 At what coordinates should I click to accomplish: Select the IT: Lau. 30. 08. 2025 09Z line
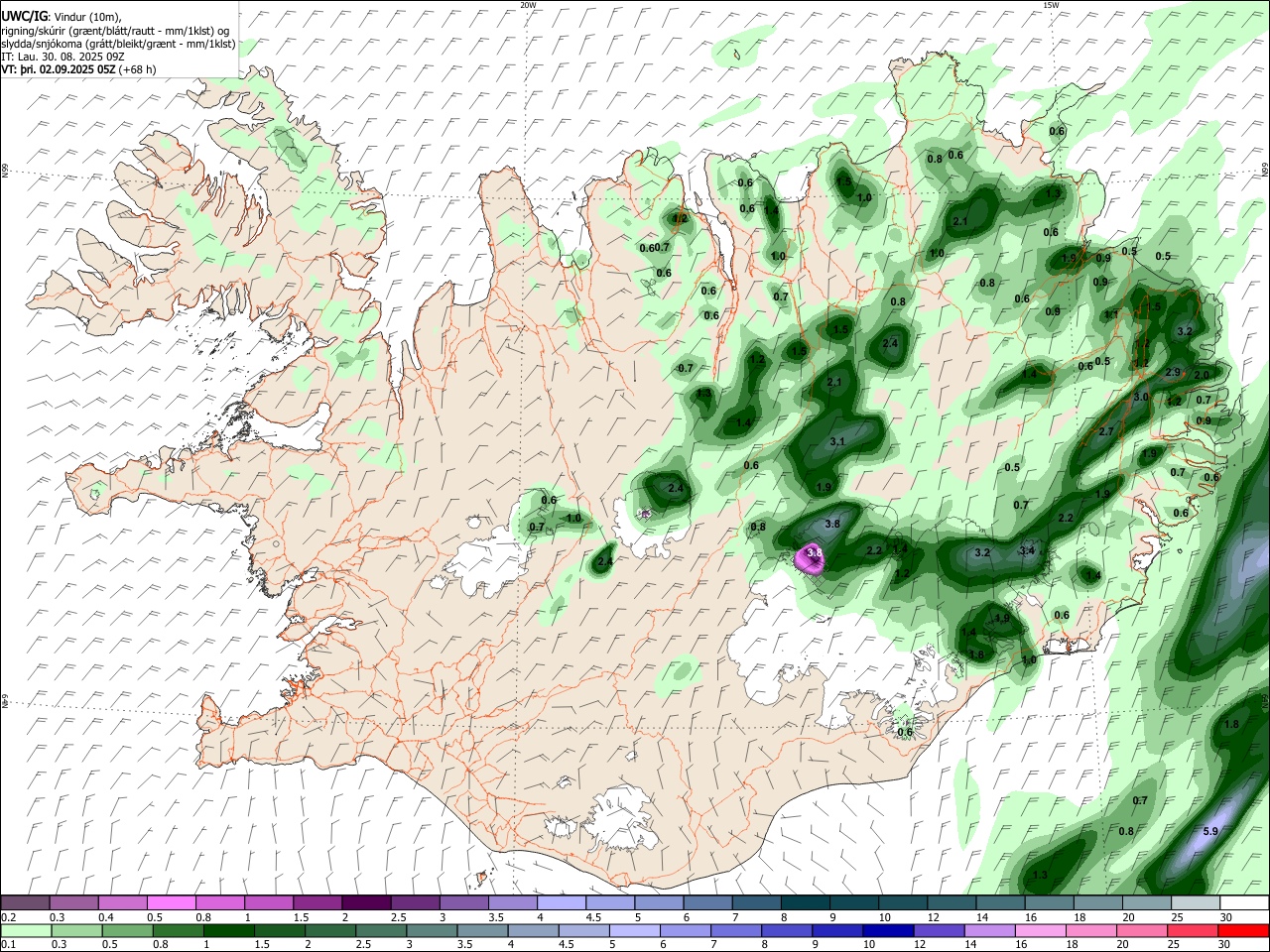pos(63,57)
